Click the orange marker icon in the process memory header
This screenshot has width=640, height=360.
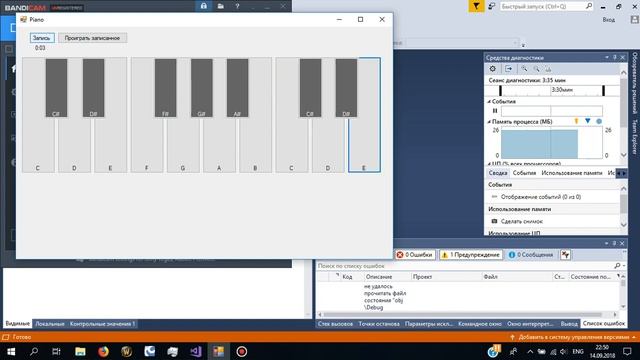click(576, 121)
